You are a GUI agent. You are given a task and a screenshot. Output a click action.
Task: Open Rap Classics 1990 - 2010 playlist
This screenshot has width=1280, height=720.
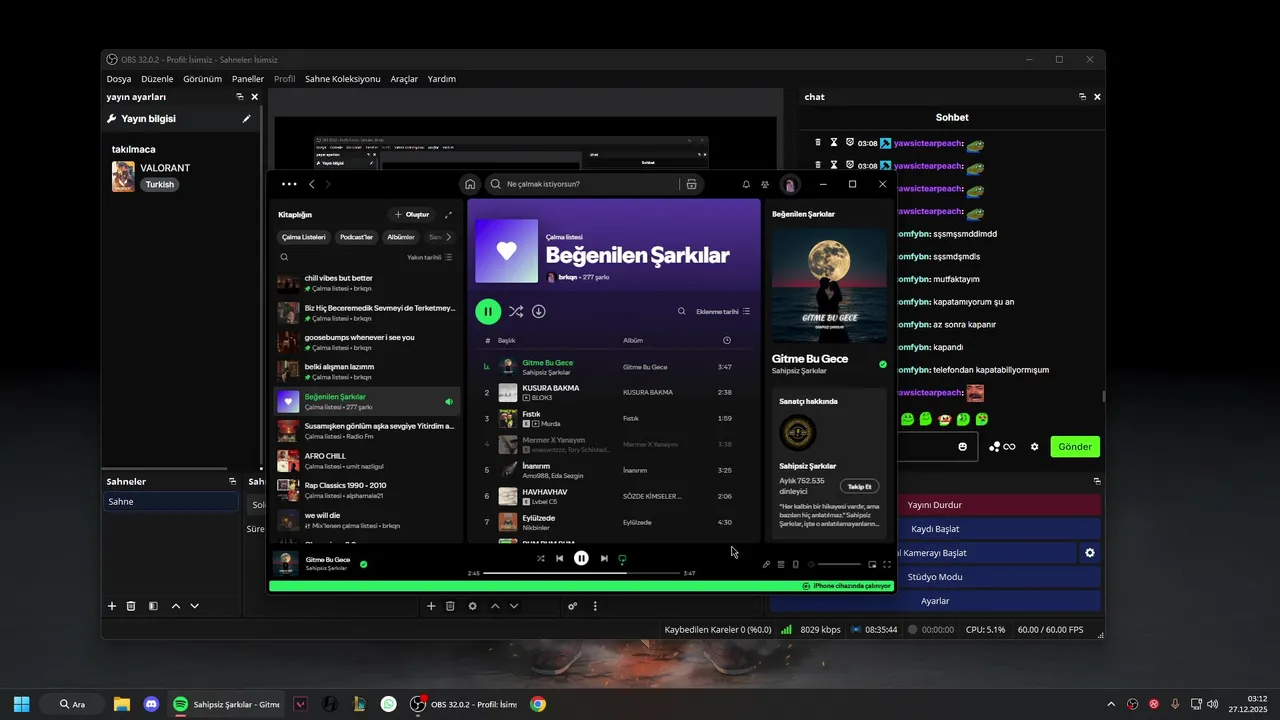click(x=368, y=490)
